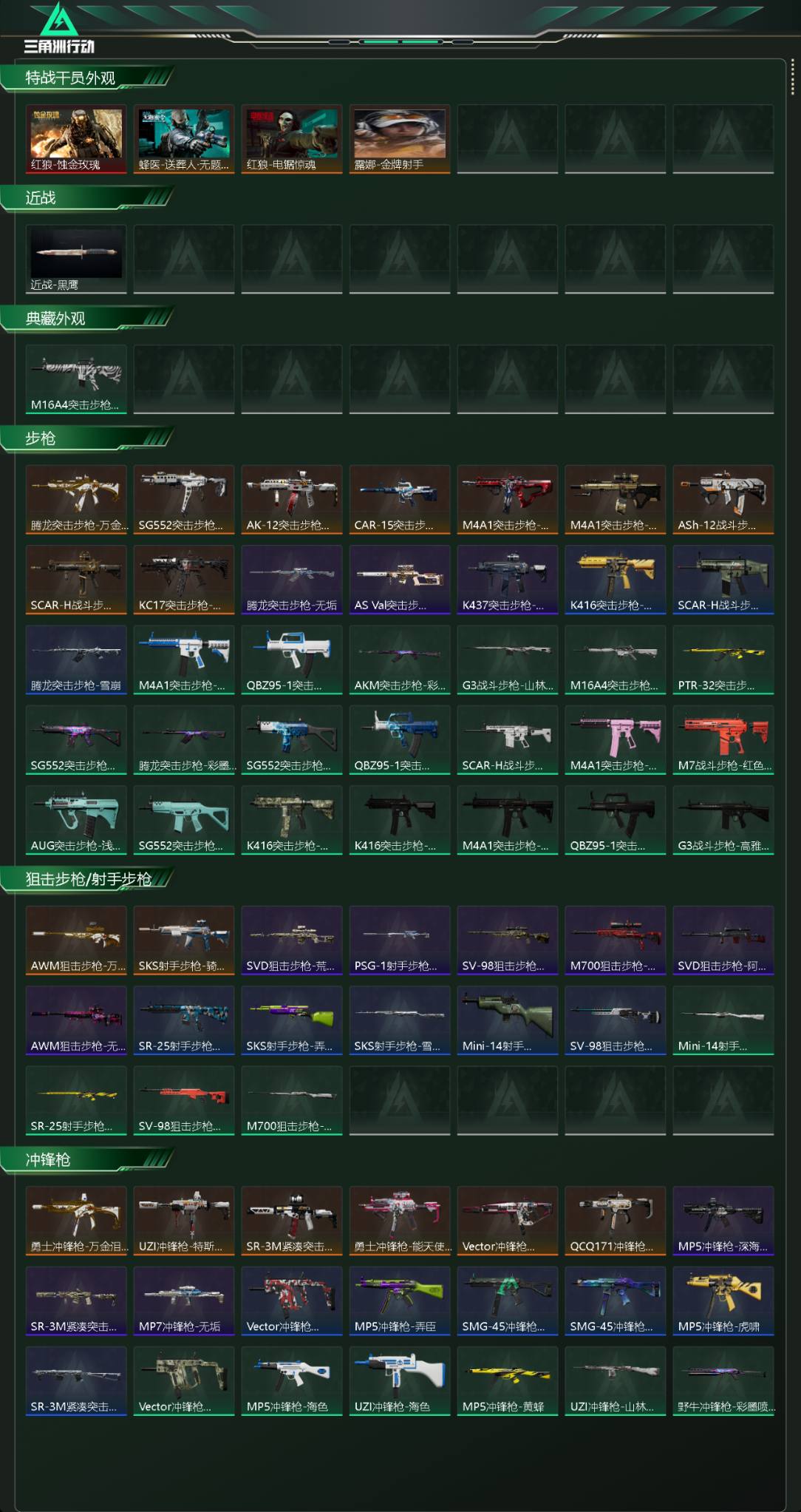Collapse the 冲锋枪 section

pos(48,1159)
